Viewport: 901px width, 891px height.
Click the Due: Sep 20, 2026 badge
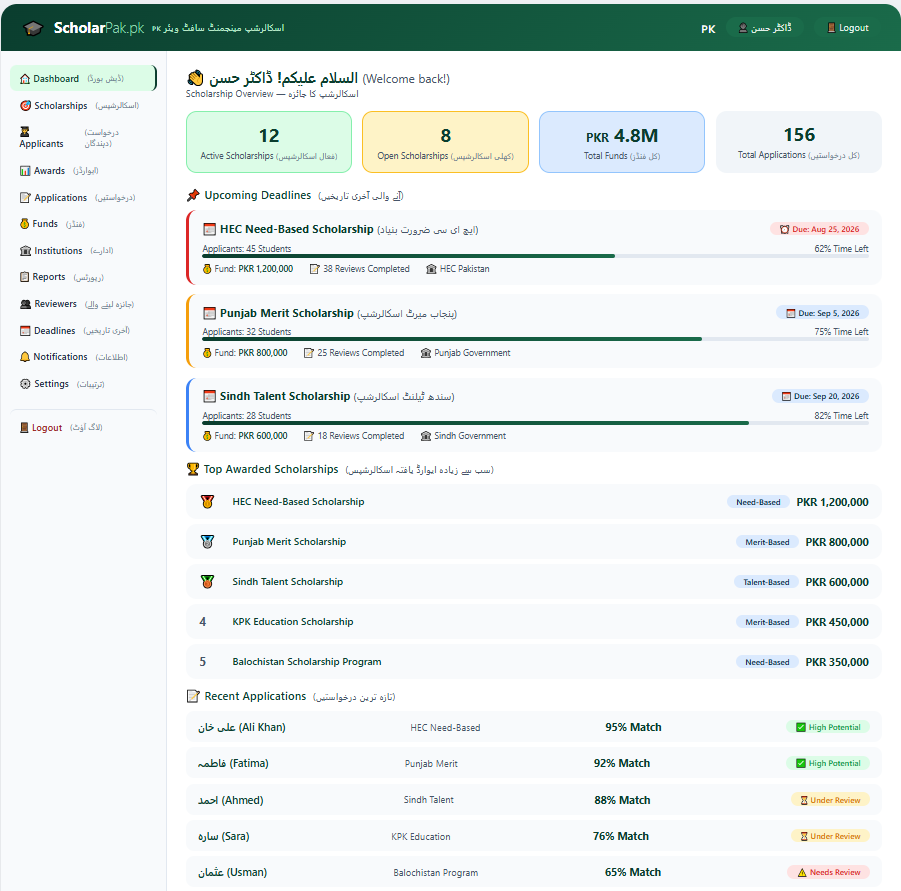pyautogui.click(x=821, y=396)
